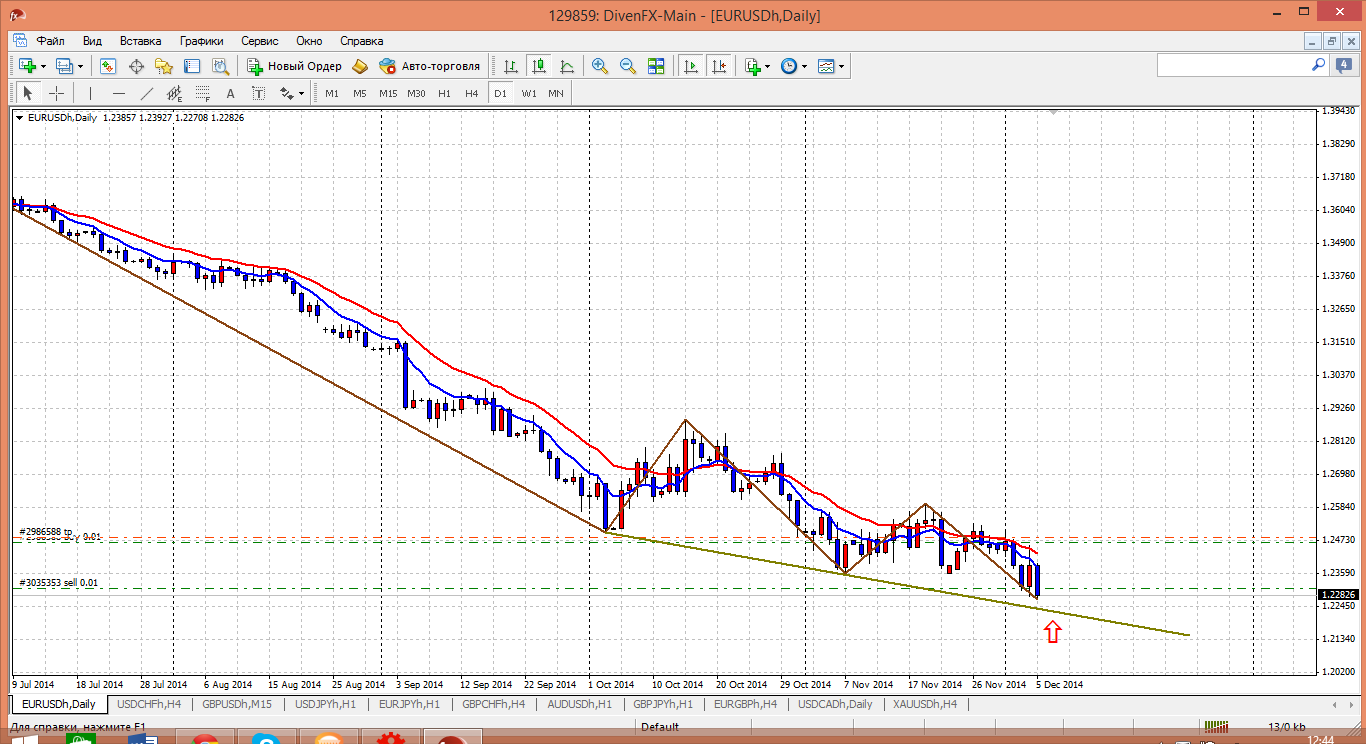
Task: Zoom in on the chart
Action: tap(600, 66)
